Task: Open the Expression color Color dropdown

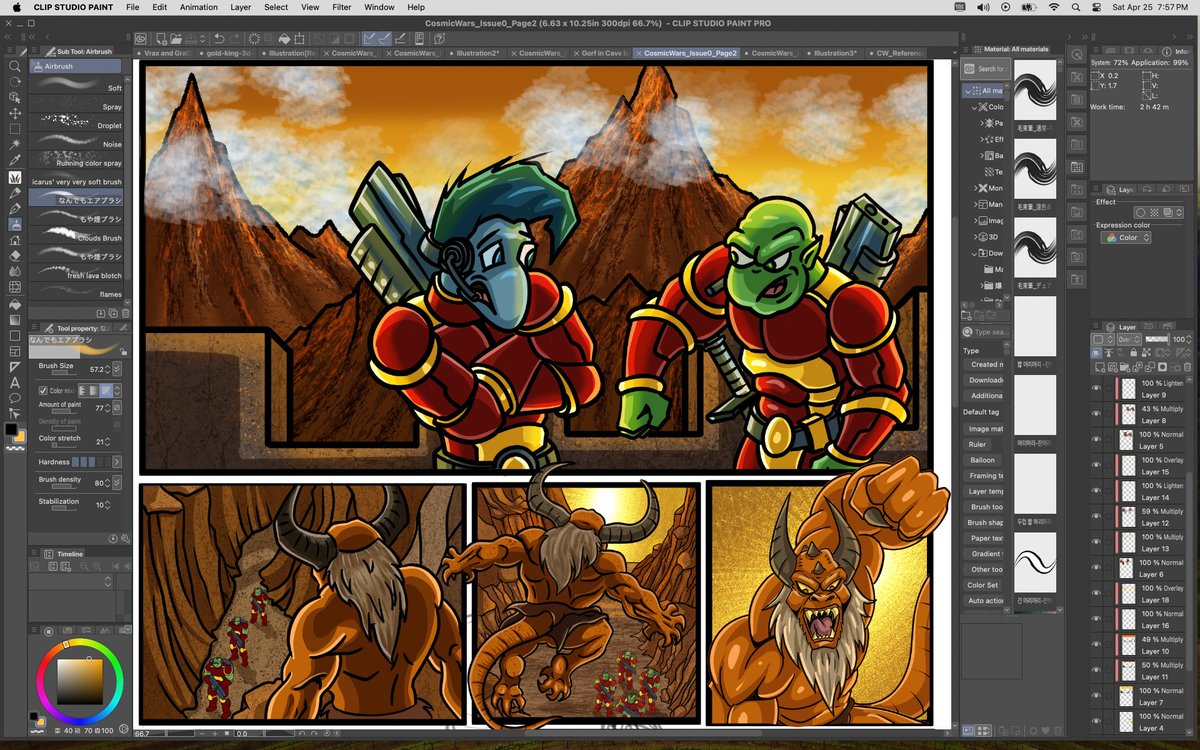Action: (1126, 238)
